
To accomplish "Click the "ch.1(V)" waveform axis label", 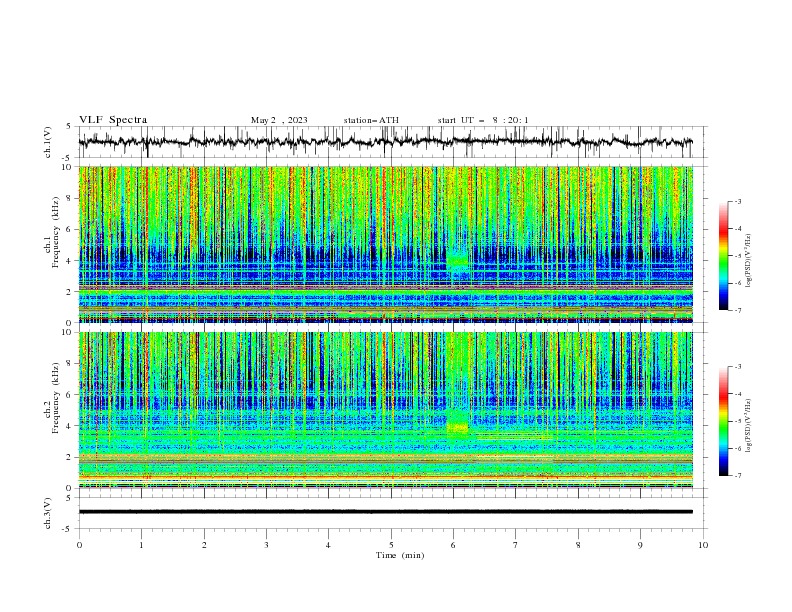I will pos(48,142).
